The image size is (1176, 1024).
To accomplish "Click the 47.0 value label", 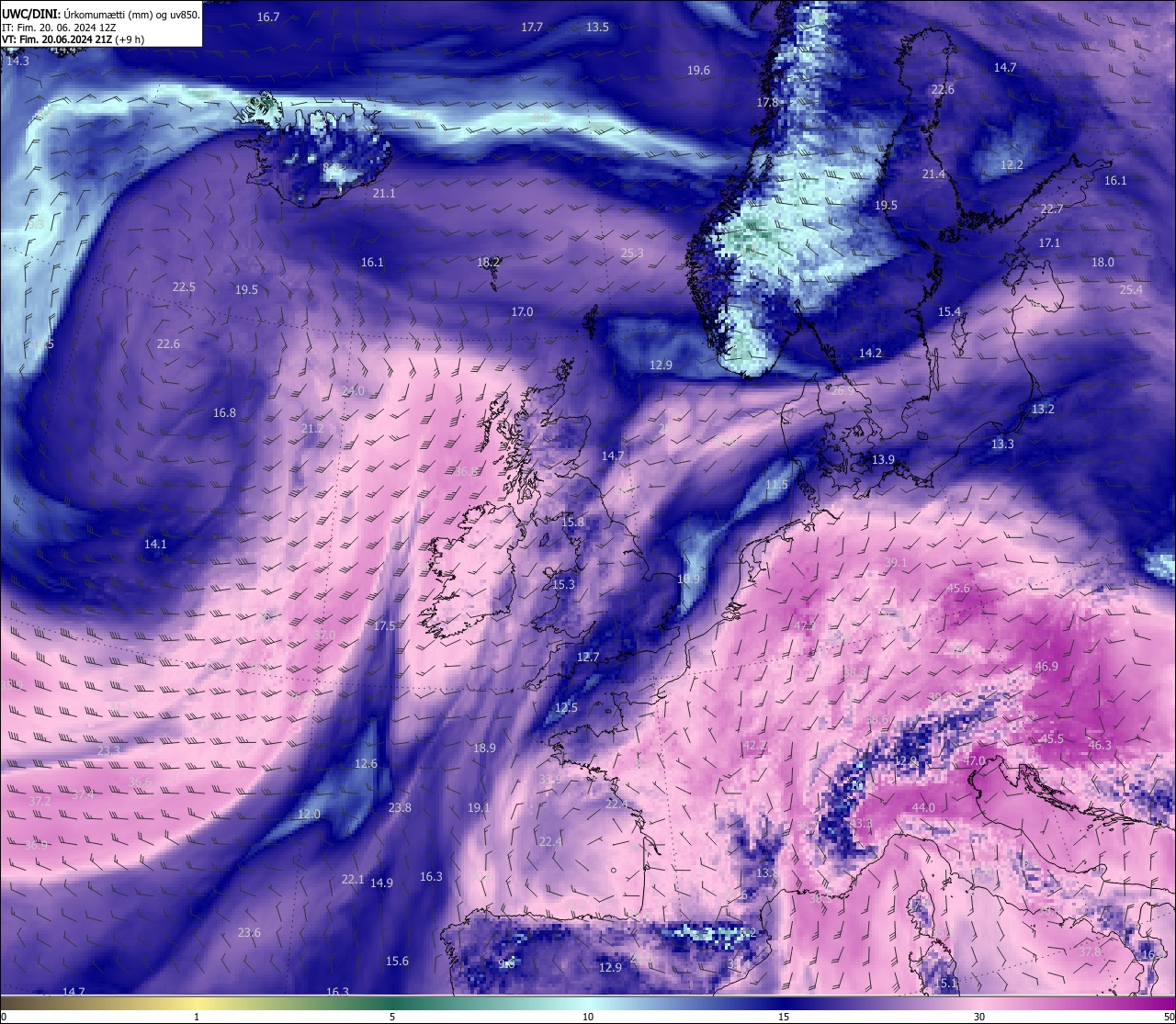I will coord(974,761).
